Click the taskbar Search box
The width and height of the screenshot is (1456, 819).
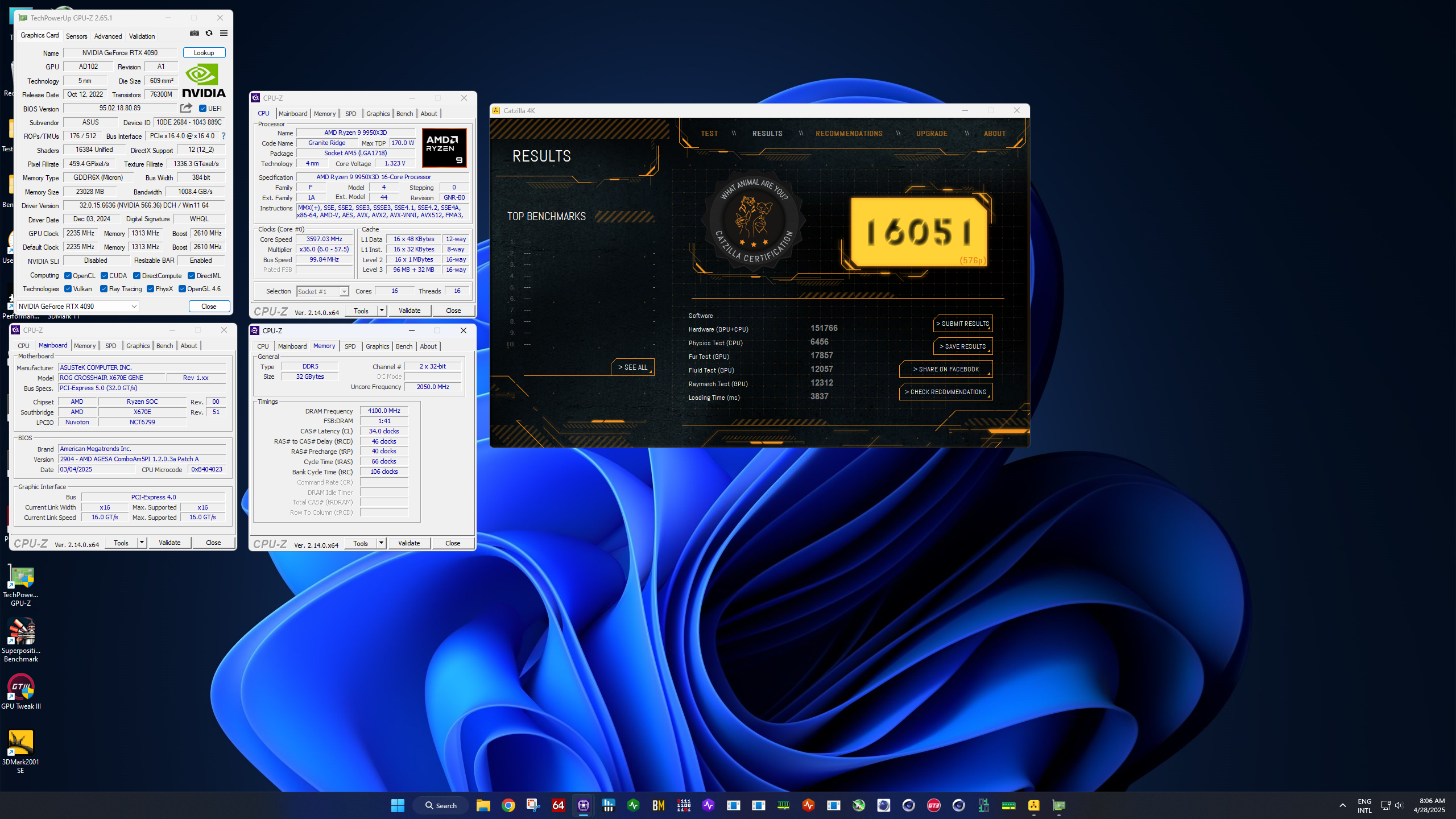tap(441, 805)
